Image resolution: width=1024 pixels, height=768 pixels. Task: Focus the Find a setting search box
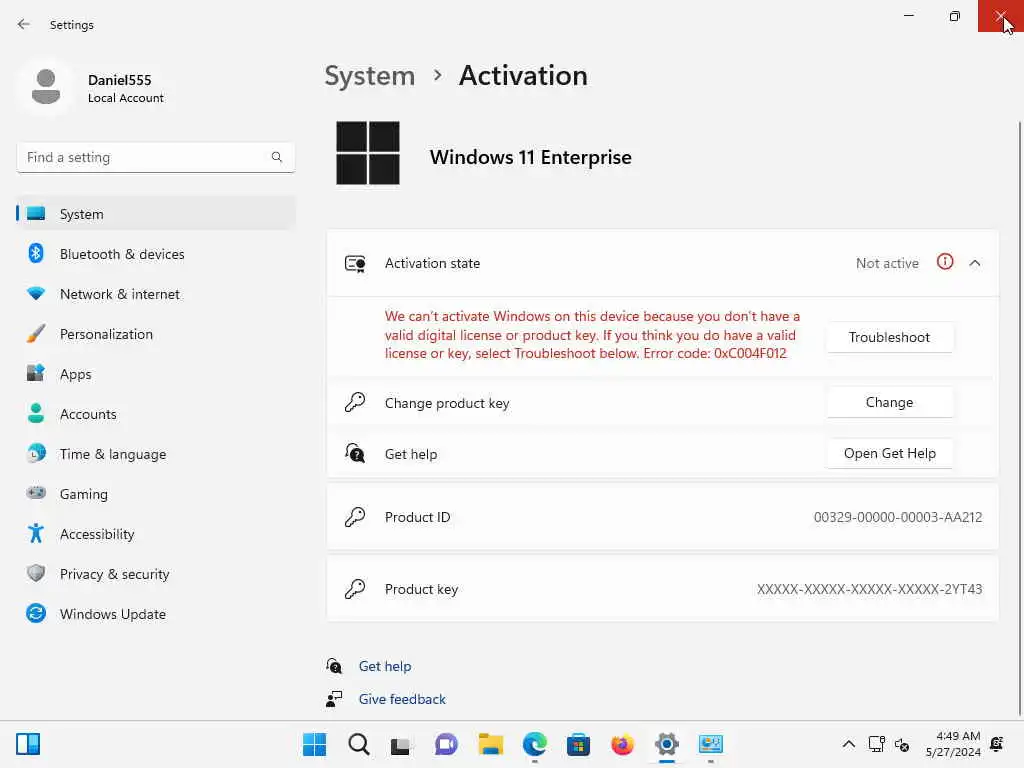click(x=155, y=157)
